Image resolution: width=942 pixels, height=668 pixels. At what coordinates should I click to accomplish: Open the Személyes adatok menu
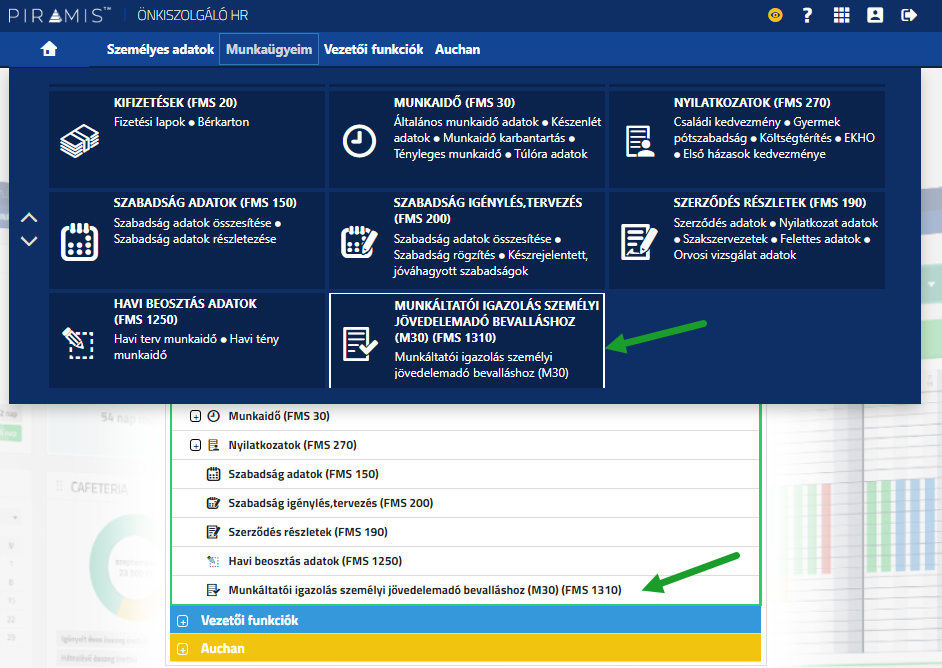(160, 49)
